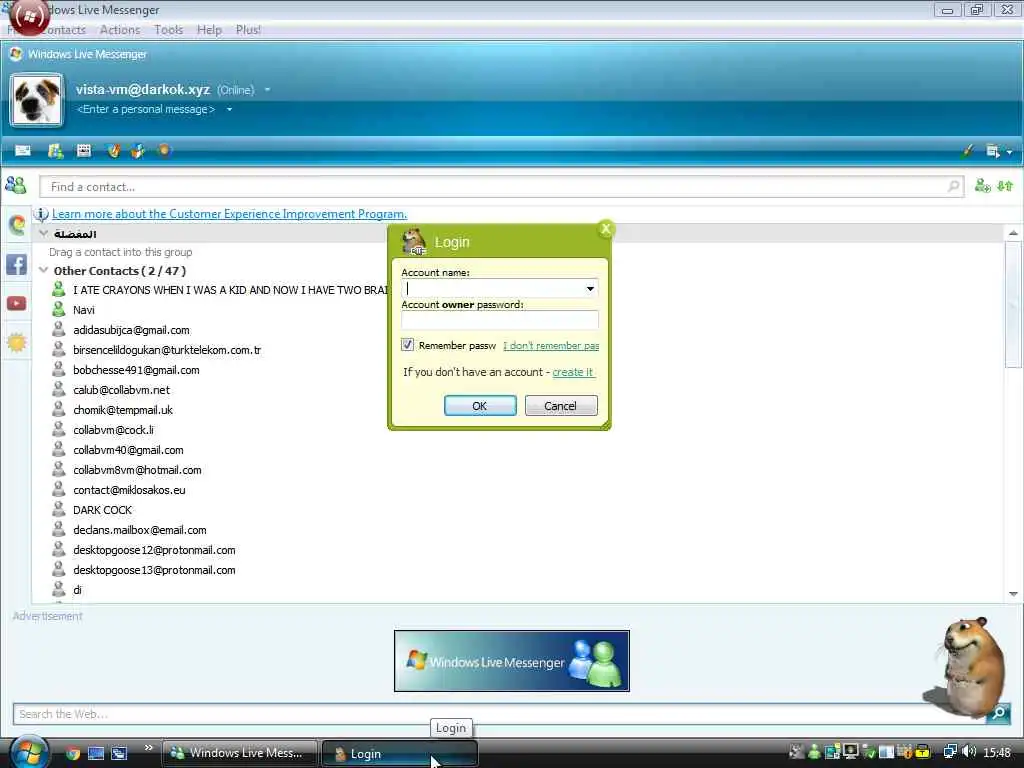Open the sun weather sidebar tab
Screen dimensions: 1024x768
[16, 342]
